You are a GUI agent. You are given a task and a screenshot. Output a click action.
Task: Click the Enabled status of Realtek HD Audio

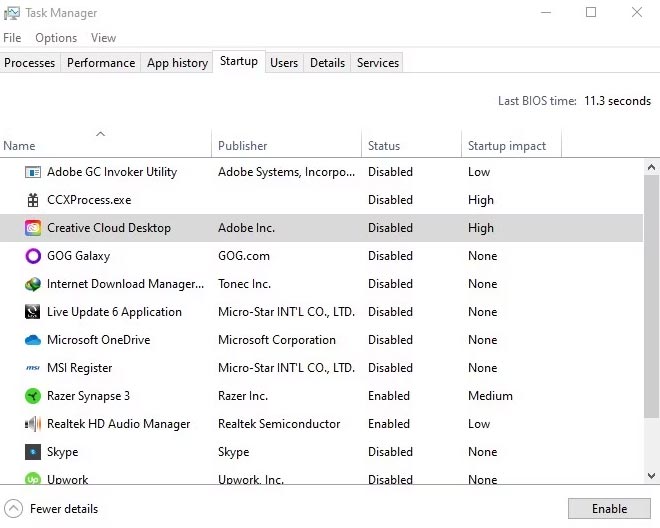click(x=389, y=424)
